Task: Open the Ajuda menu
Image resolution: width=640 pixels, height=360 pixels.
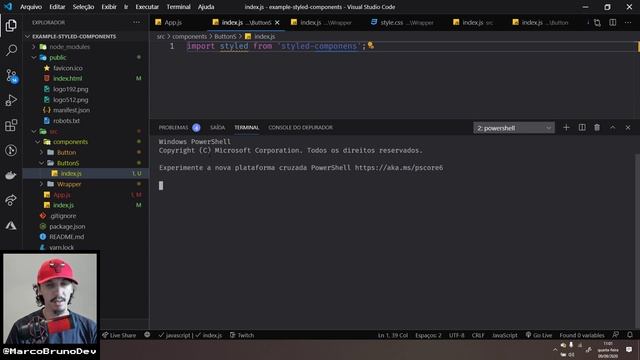Action: click(x=206, y=7)
